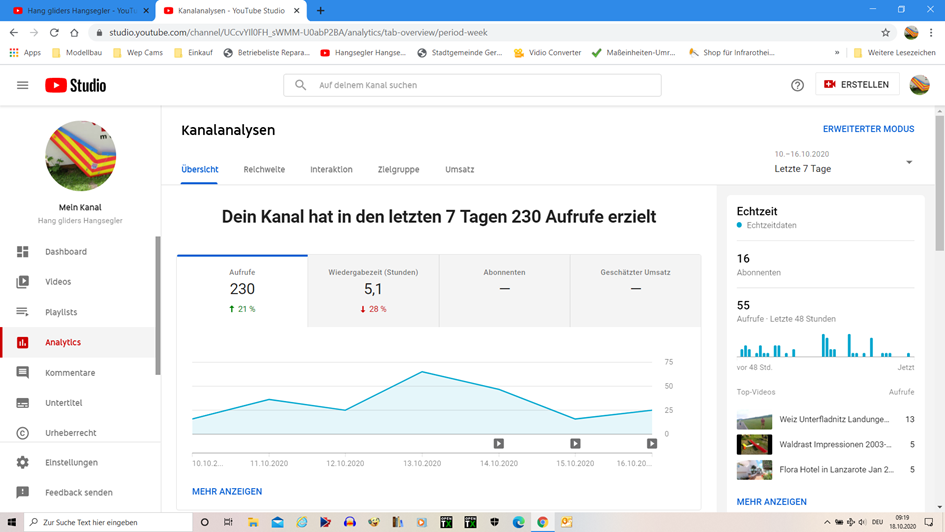The image size is (945, 532).
Task: Expand the Letzte 7 Tage date dropdown
Action: pyautogui.click(x=908, y=163)
